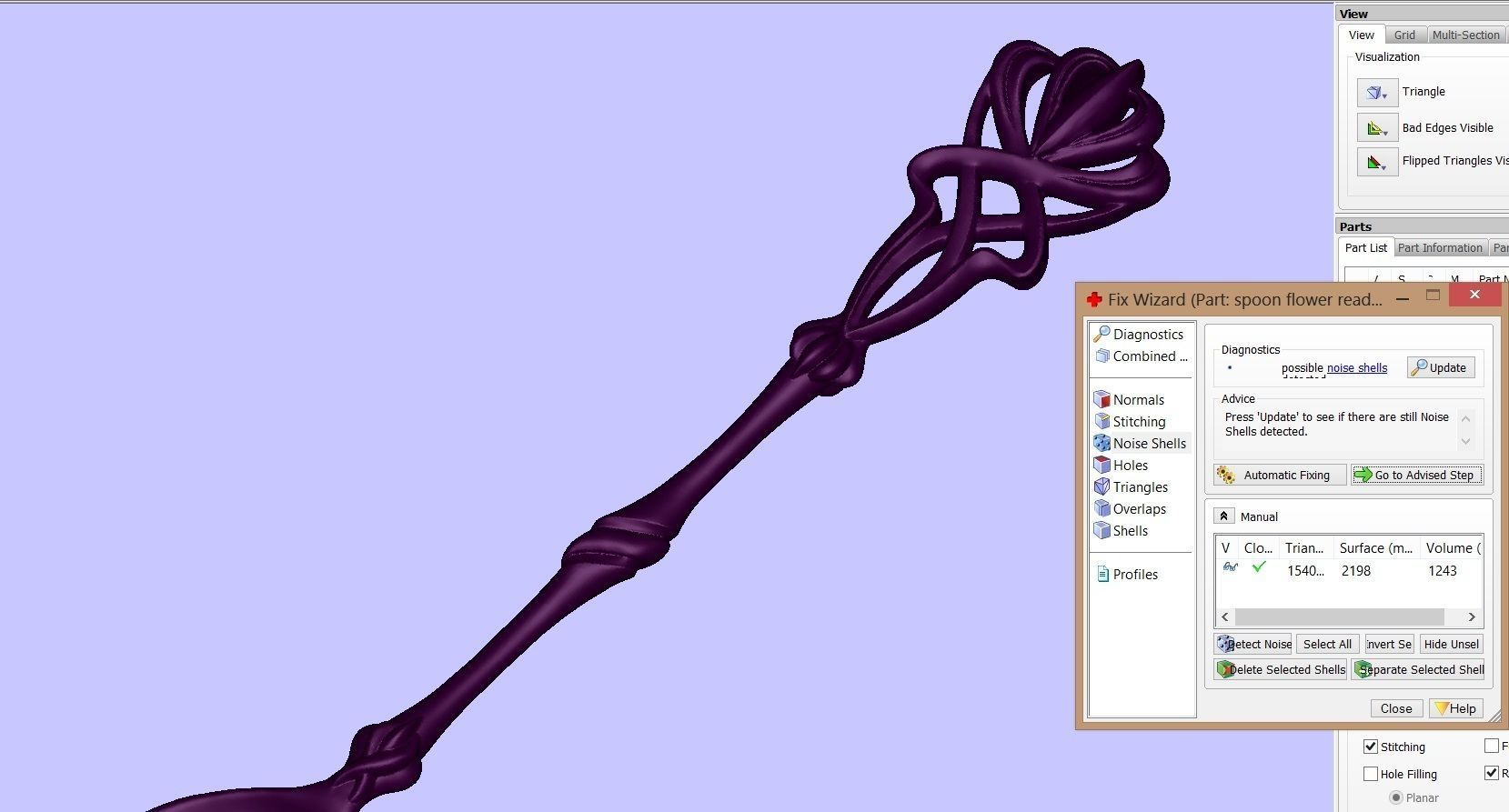Select the Noise Shells step
This screenshot has width=1509, height=812.
click(x=1142, y=443)
